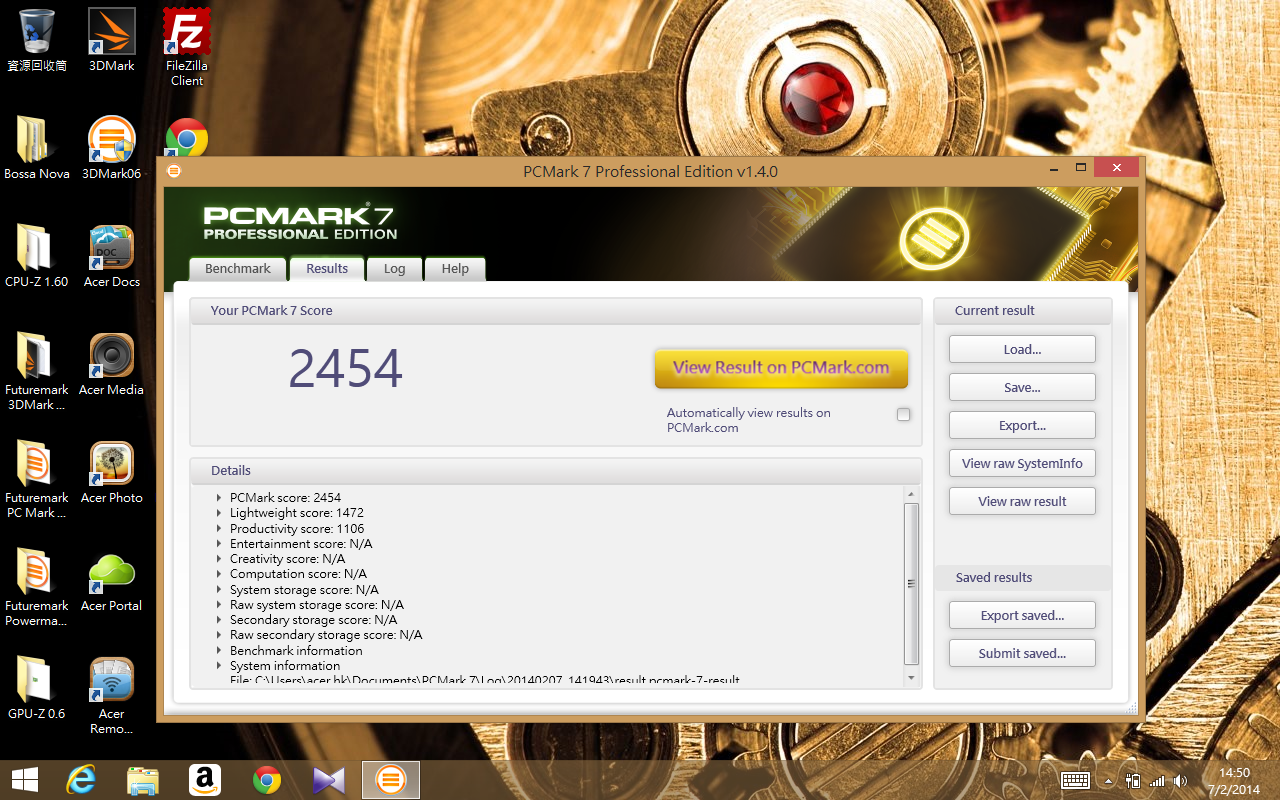
Task: Select the Futuremark PC Mark folder icon
Action: pos(37,479)
